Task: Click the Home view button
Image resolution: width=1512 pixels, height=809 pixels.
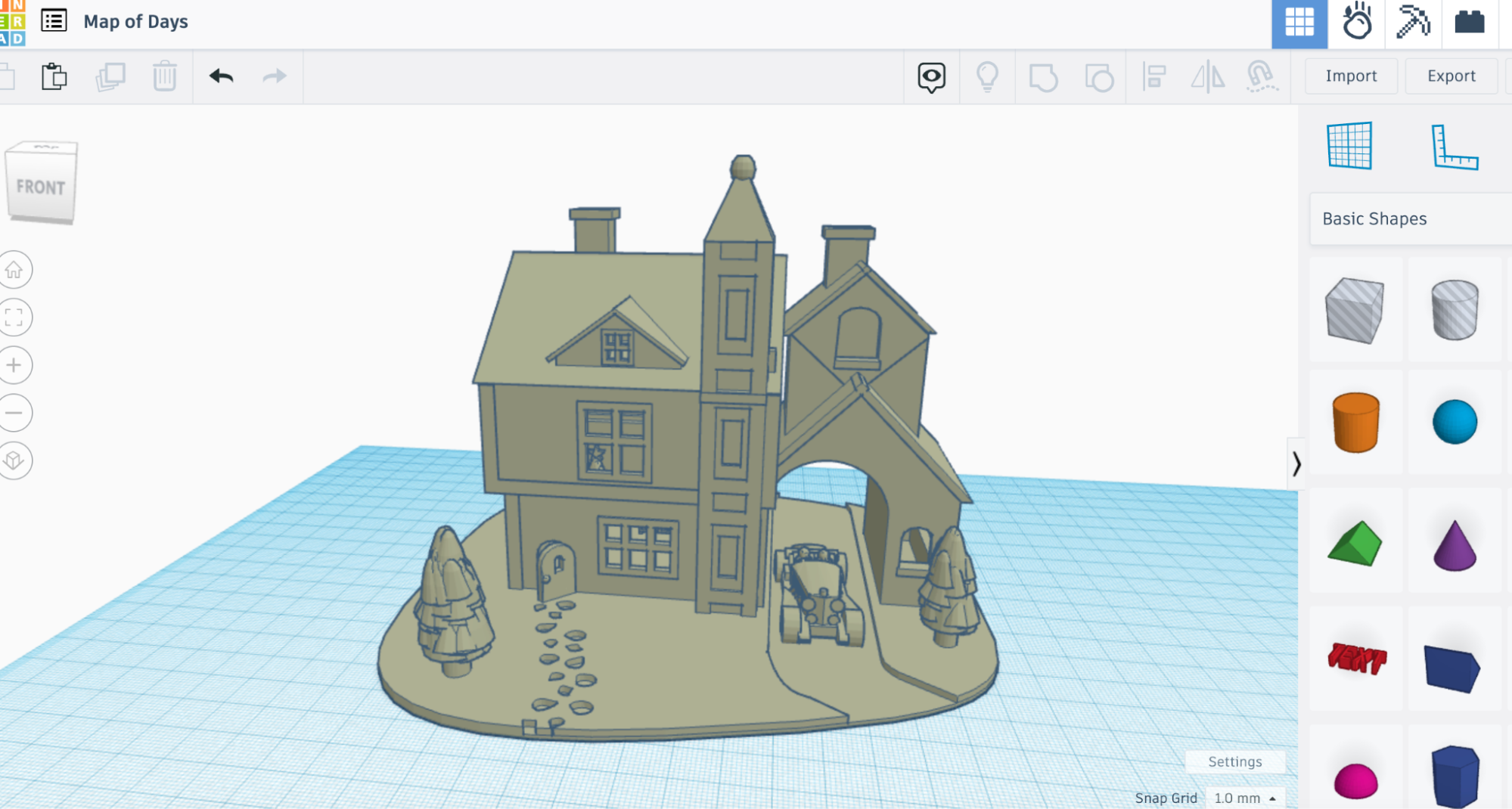Action: point(14,270)
